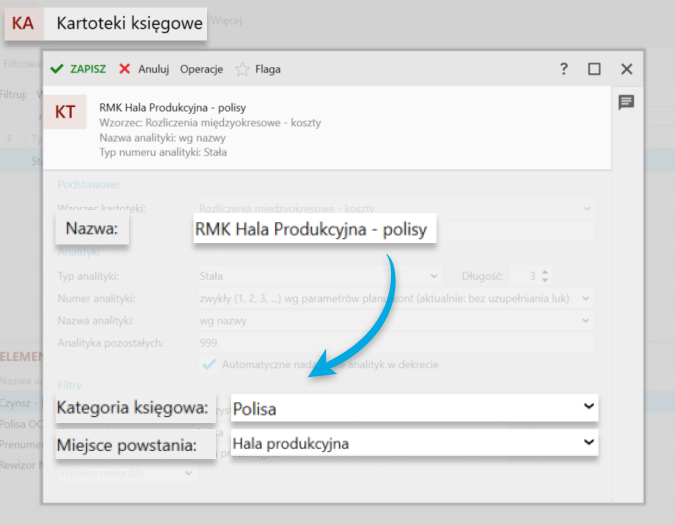Open the Miejsce powstania dropdown
The image size is (675, 525).
pyautogui.click(x=586, y=442)
